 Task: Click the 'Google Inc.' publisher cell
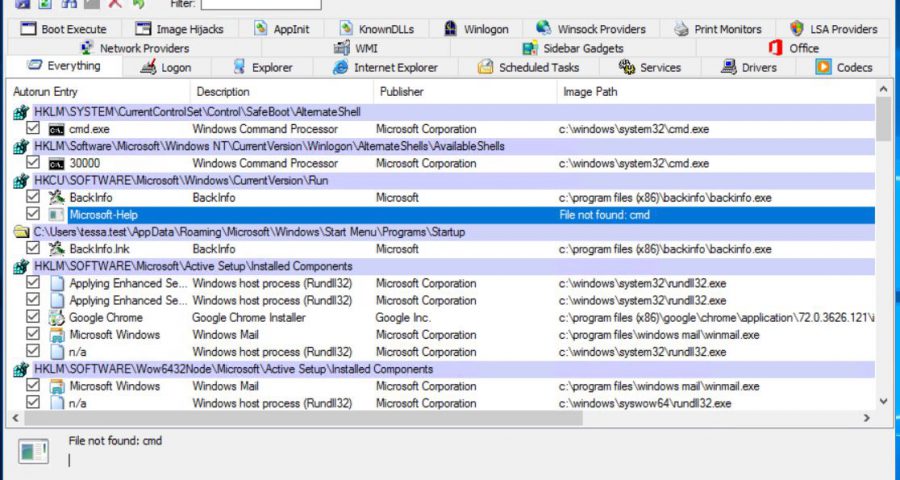point(403,318)
